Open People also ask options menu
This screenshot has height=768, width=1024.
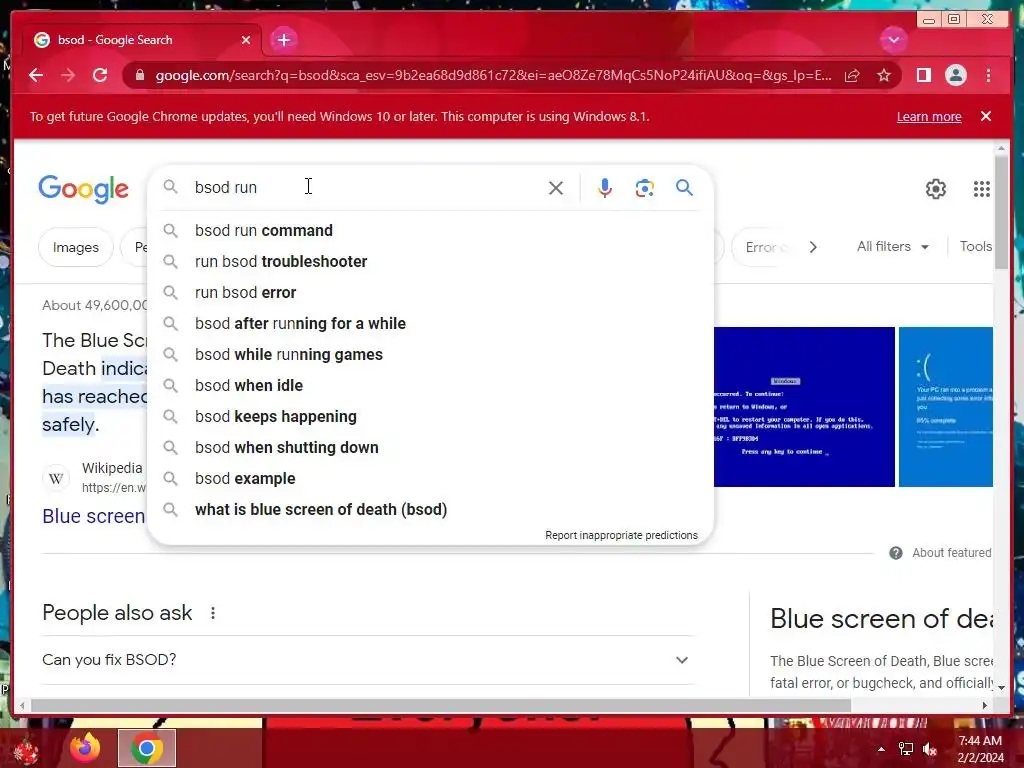(x=212, y=613)
